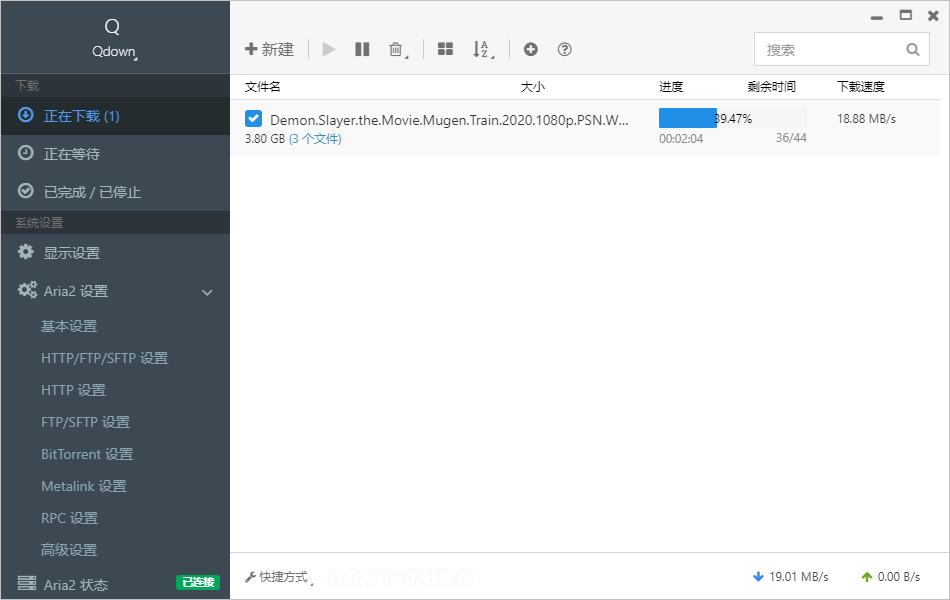The image size is (950, 600).
Task: Open 已完成 / 已停止 list
Action: click(115, 192)
